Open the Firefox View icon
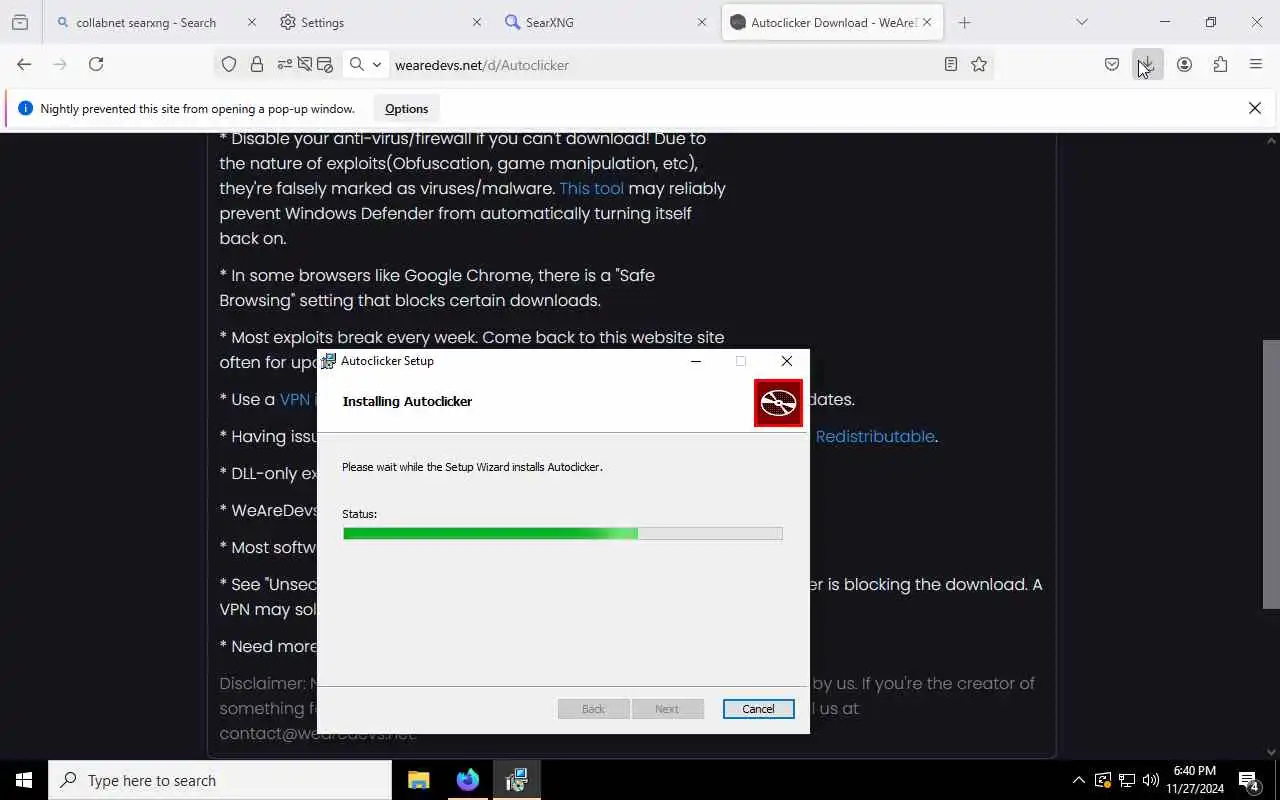This screenshot has width=1280, height=800. click(20, 22)
